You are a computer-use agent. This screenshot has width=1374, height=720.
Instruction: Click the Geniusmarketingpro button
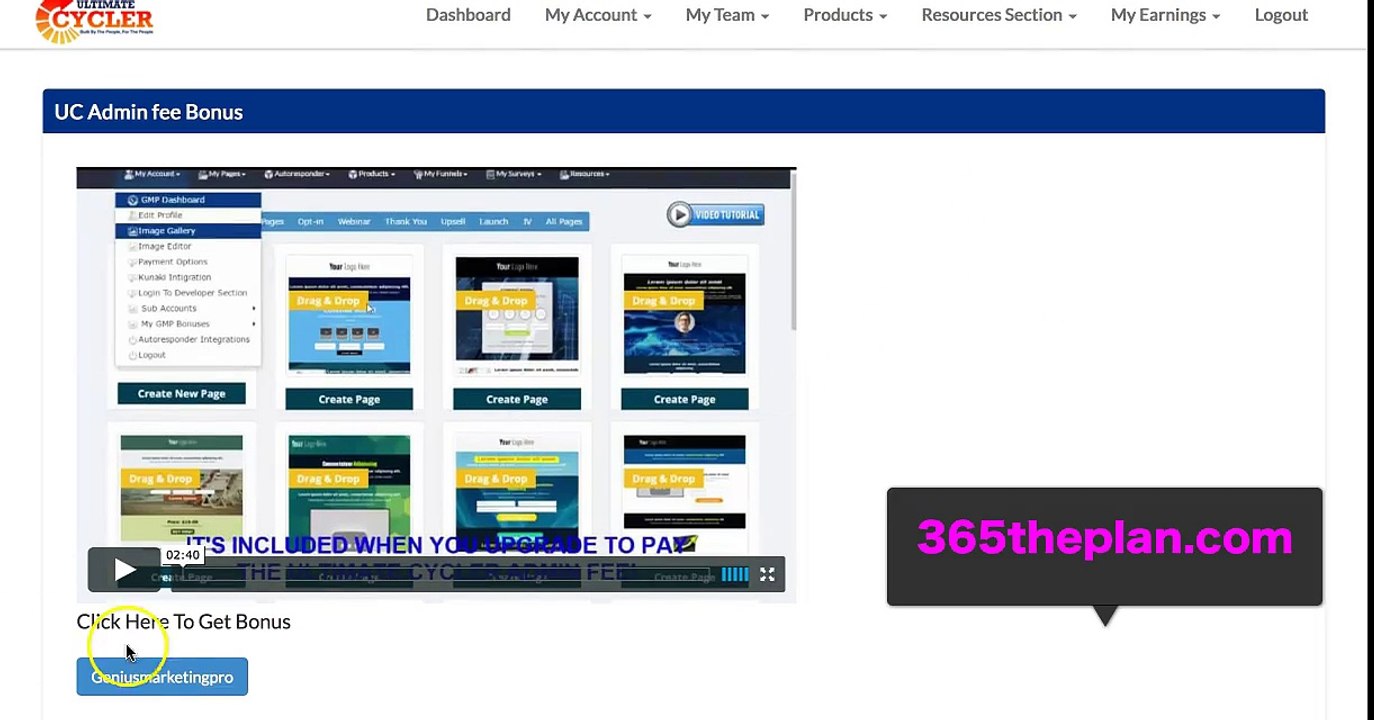coord(162,677)
